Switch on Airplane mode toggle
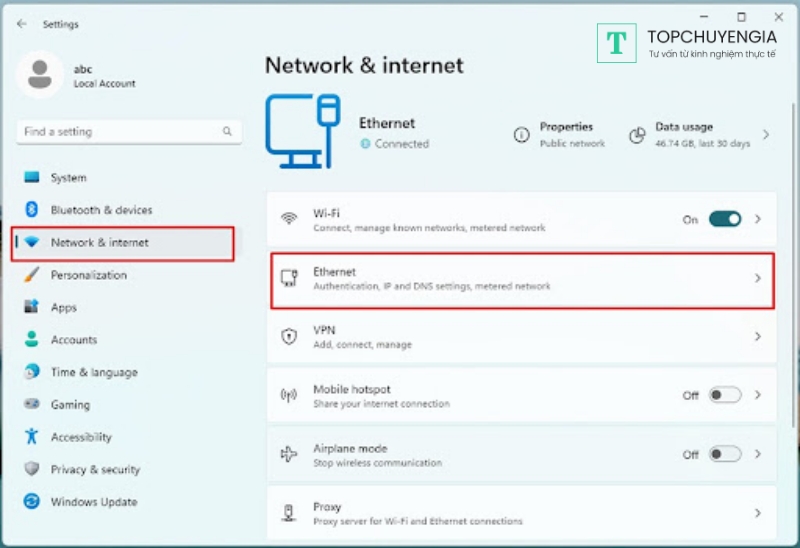This screenshot has width=800, height=548. coord(725,454)
